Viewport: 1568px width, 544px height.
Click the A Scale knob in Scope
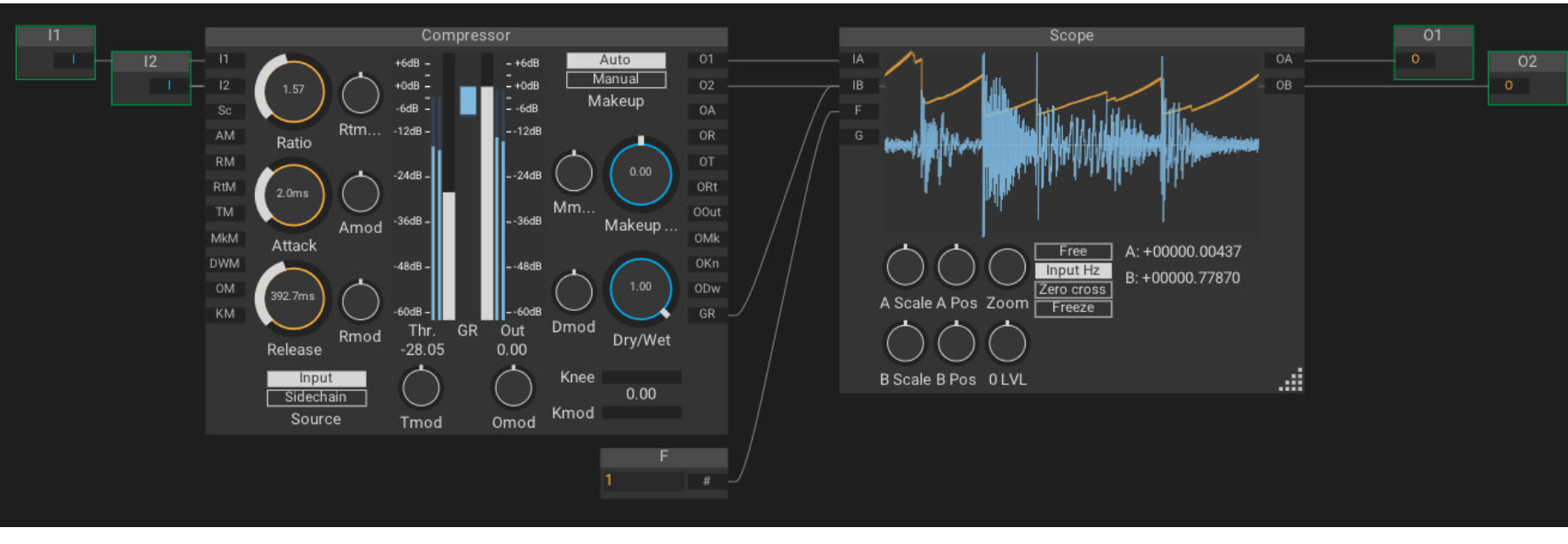click(906, 267)
